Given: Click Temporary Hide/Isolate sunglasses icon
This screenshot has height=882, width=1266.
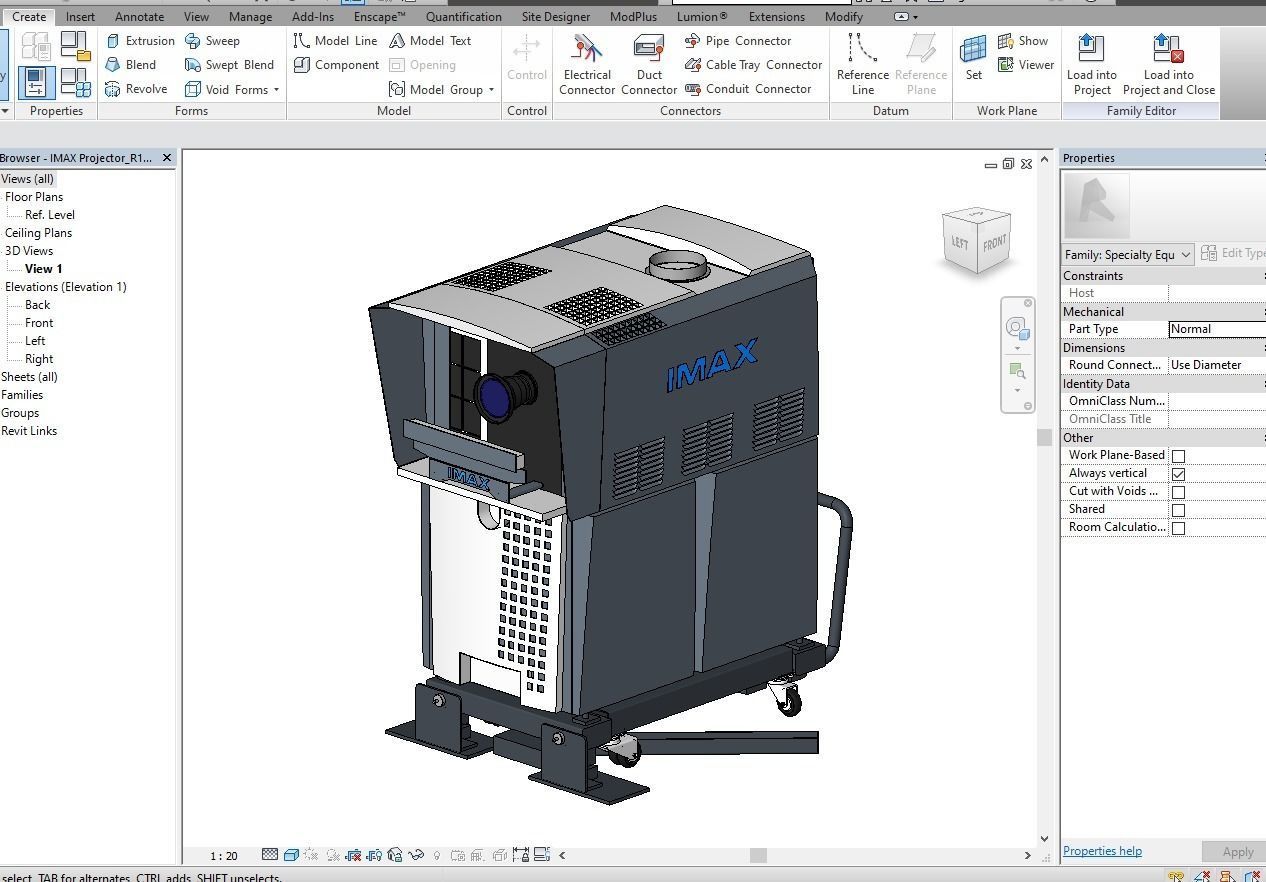Looking at the screenshot, I should [x=416, y=855].
